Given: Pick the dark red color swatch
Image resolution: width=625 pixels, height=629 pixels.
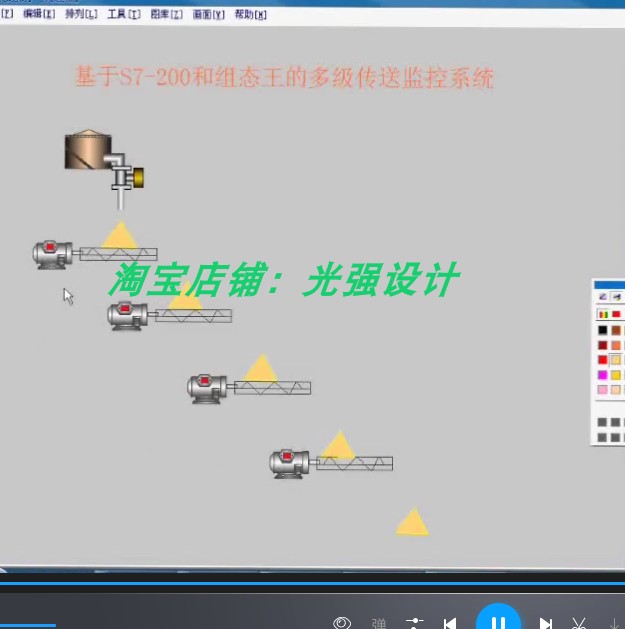Looking at the screenshot, I should pos(603,345).
